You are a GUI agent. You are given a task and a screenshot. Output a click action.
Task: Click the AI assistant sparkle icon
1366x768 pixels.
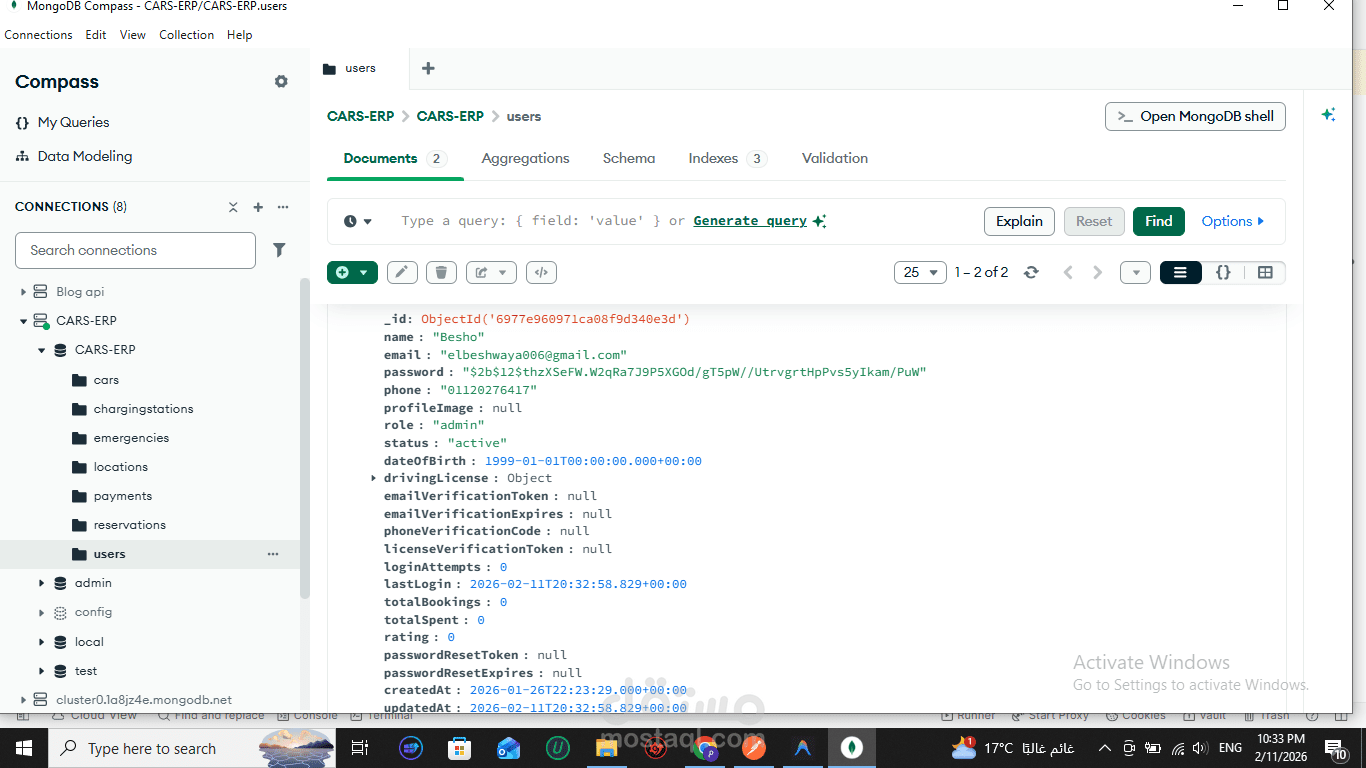tap(1328, 115)
